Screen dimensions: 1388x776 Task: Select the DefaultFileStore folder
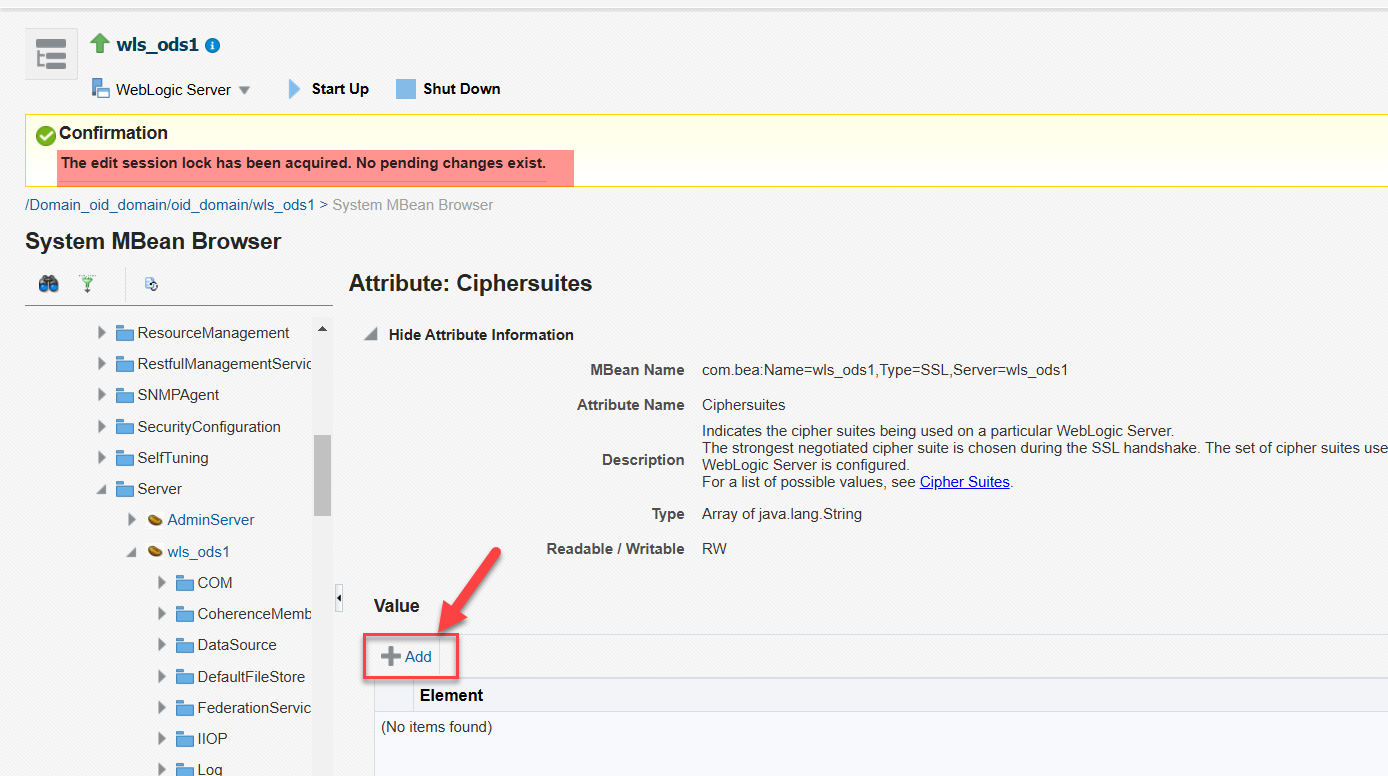click(x=250, y=677)
